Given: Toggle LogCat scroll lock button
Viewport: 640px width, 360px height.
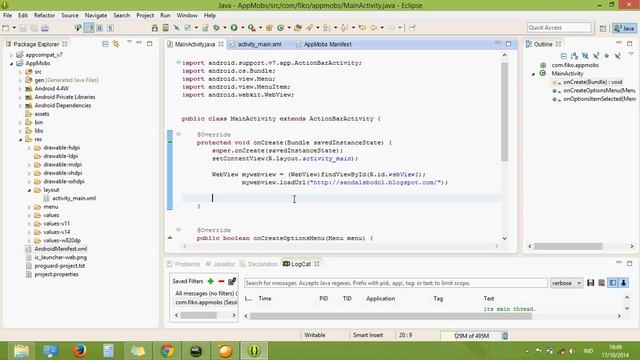Looking at the screenshot, I should [x=624, y=283].
